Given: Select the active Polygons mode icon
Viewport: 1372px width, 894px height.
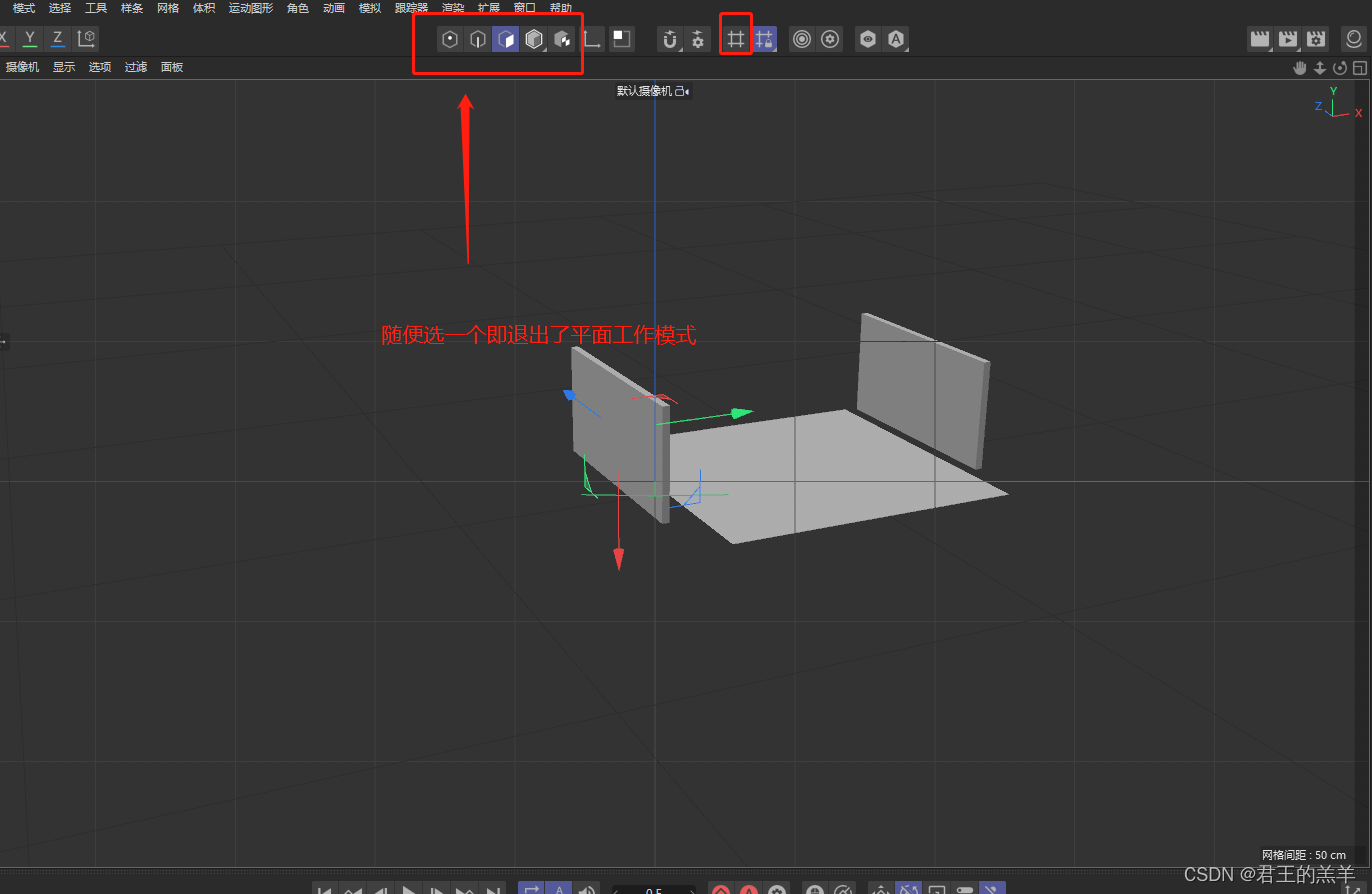Looking at the screenshot, I should (x=506, y=40).
